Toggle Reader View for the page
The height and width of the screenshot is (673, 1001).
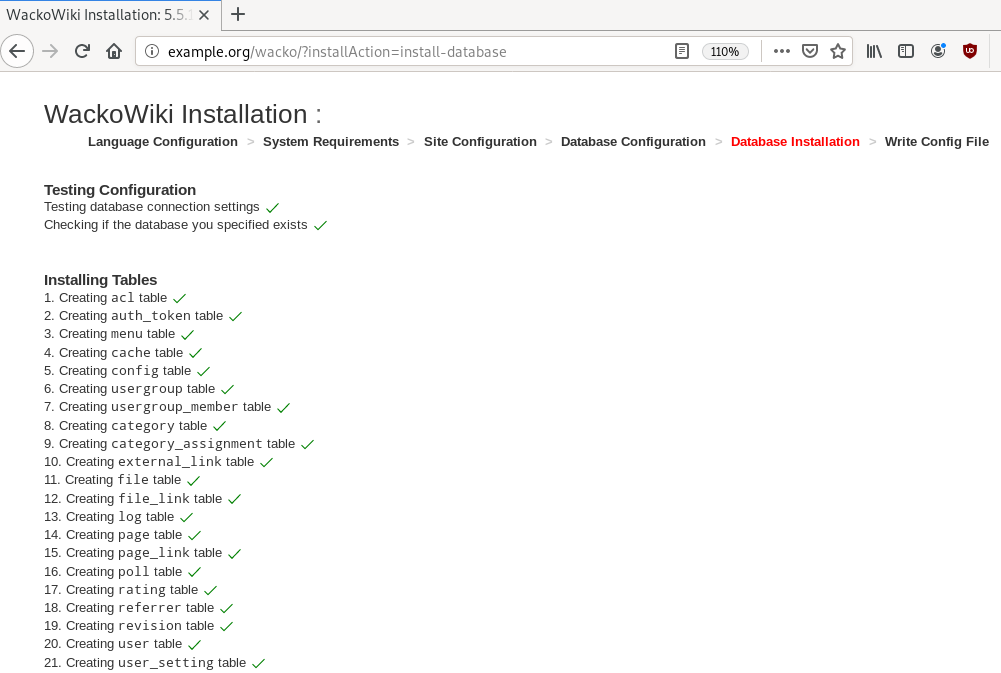(681, 50)
